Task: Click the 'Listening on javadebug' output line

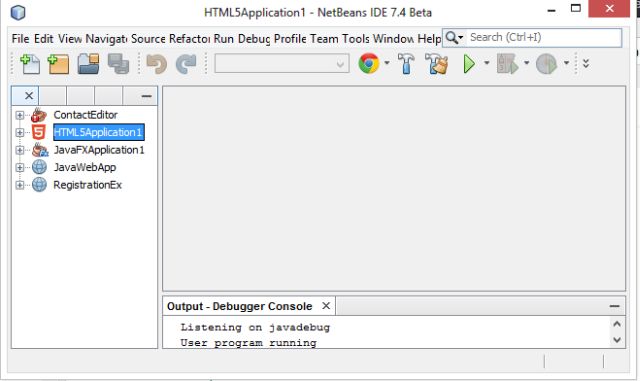Action: coord(255,327)
